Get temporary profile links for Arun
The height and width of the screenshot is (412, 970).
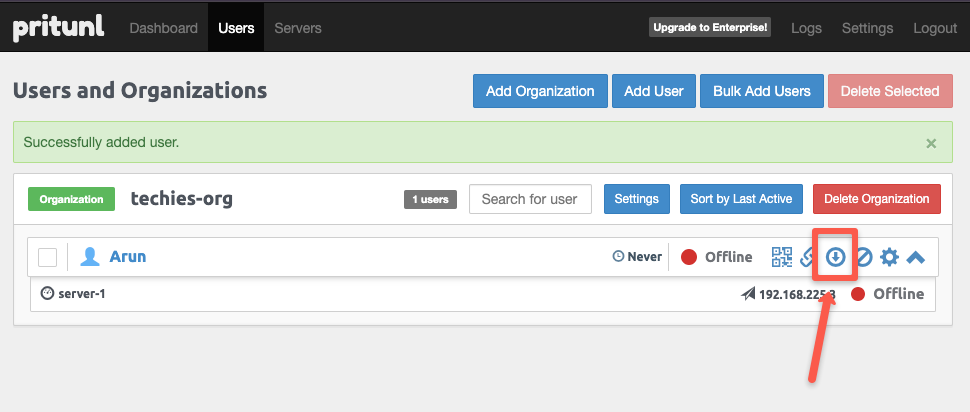806,257
